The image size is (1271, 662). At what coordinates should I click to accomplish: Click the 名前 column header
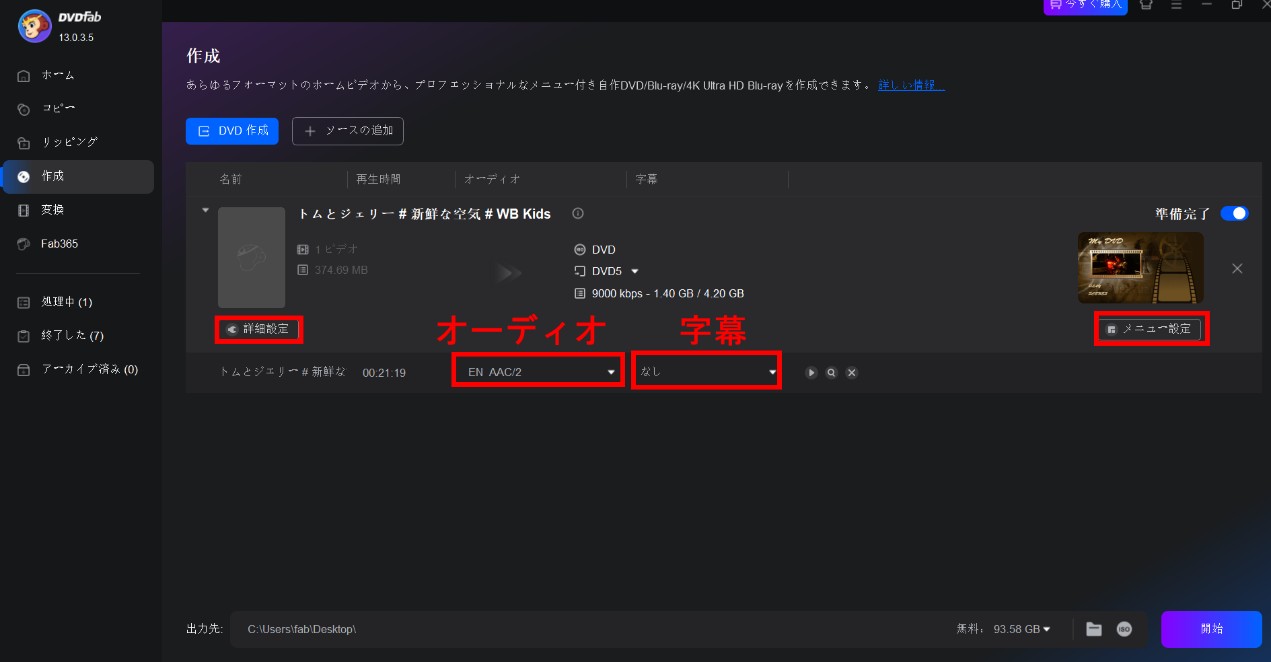[230, 179]
